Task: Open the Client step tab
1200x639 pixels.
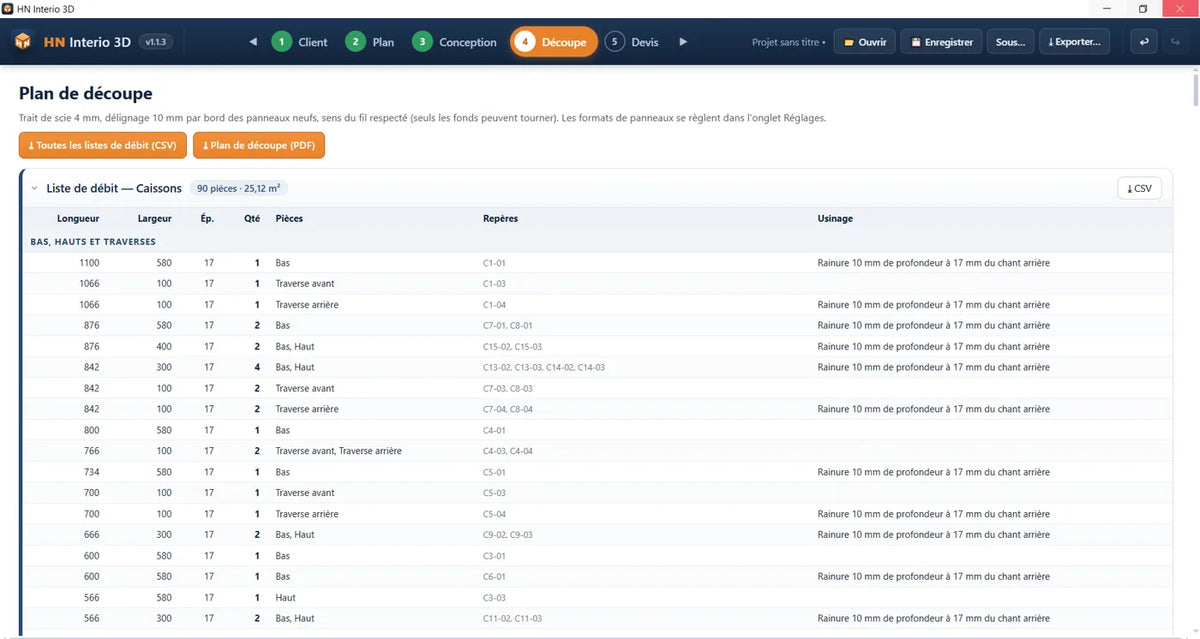Action: tap(300, 42)
